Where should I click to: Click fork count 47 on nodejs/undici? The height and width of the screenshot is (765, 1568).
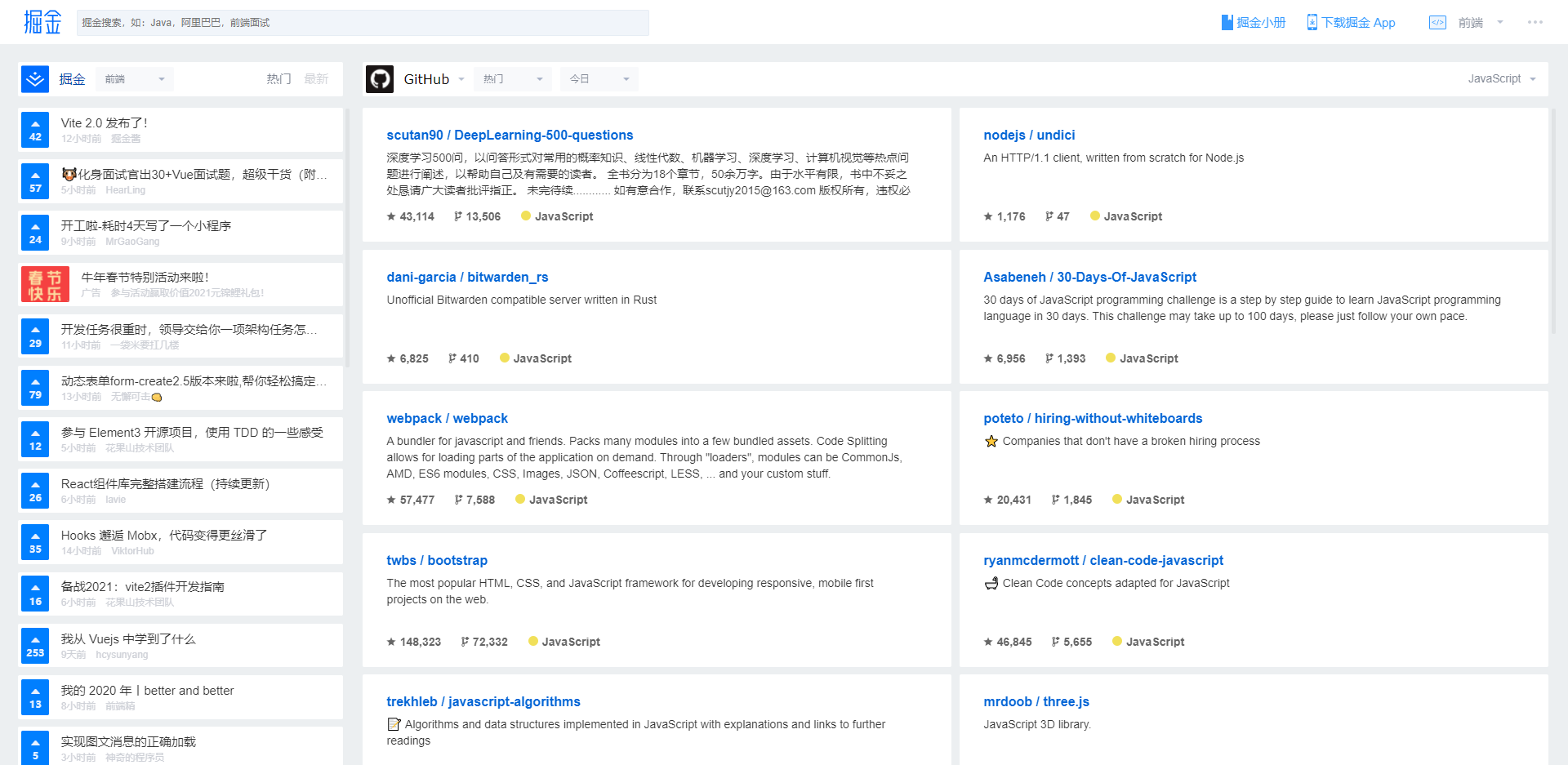click(x=1057, y=216)
